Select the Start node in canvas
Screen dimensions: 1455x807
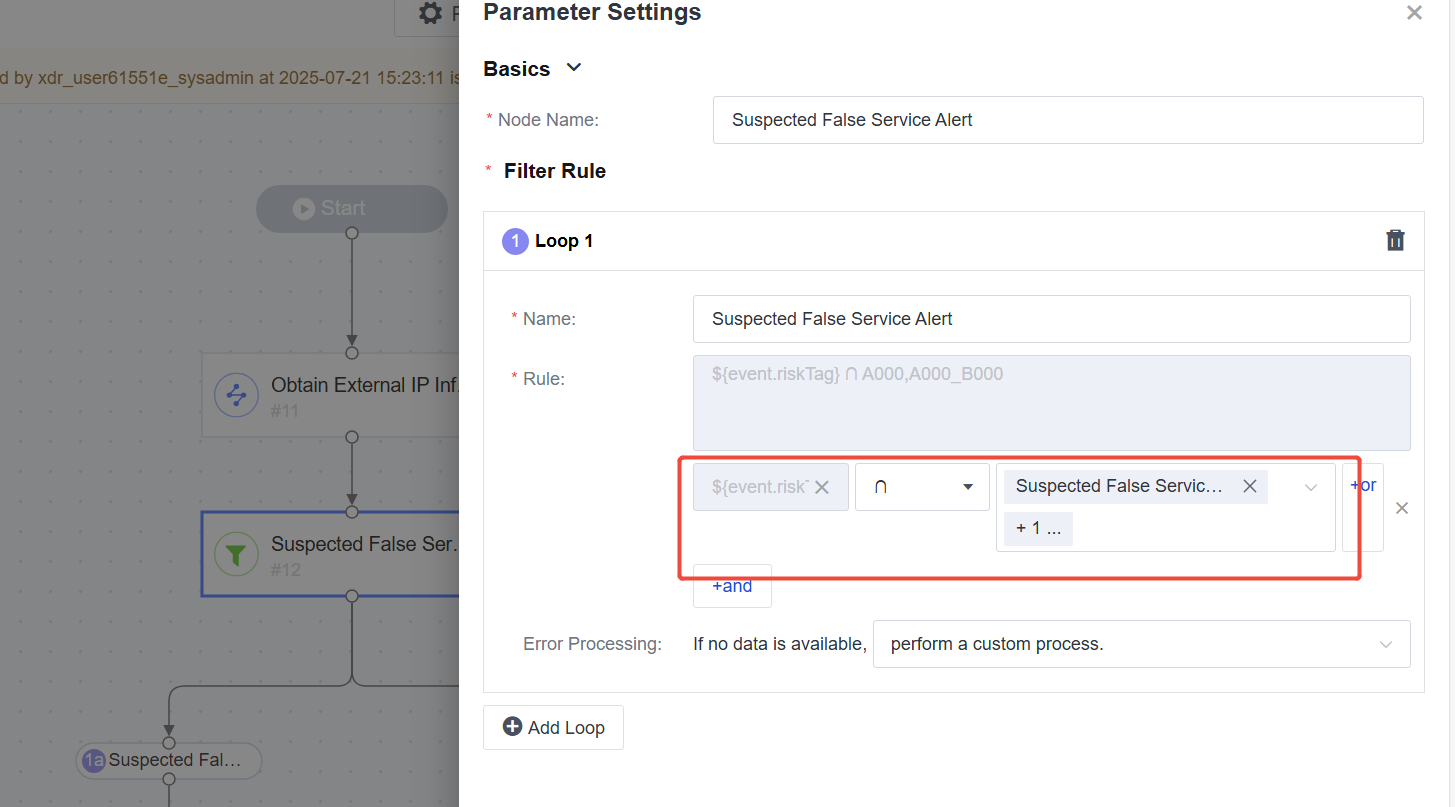tap(351, 208)
